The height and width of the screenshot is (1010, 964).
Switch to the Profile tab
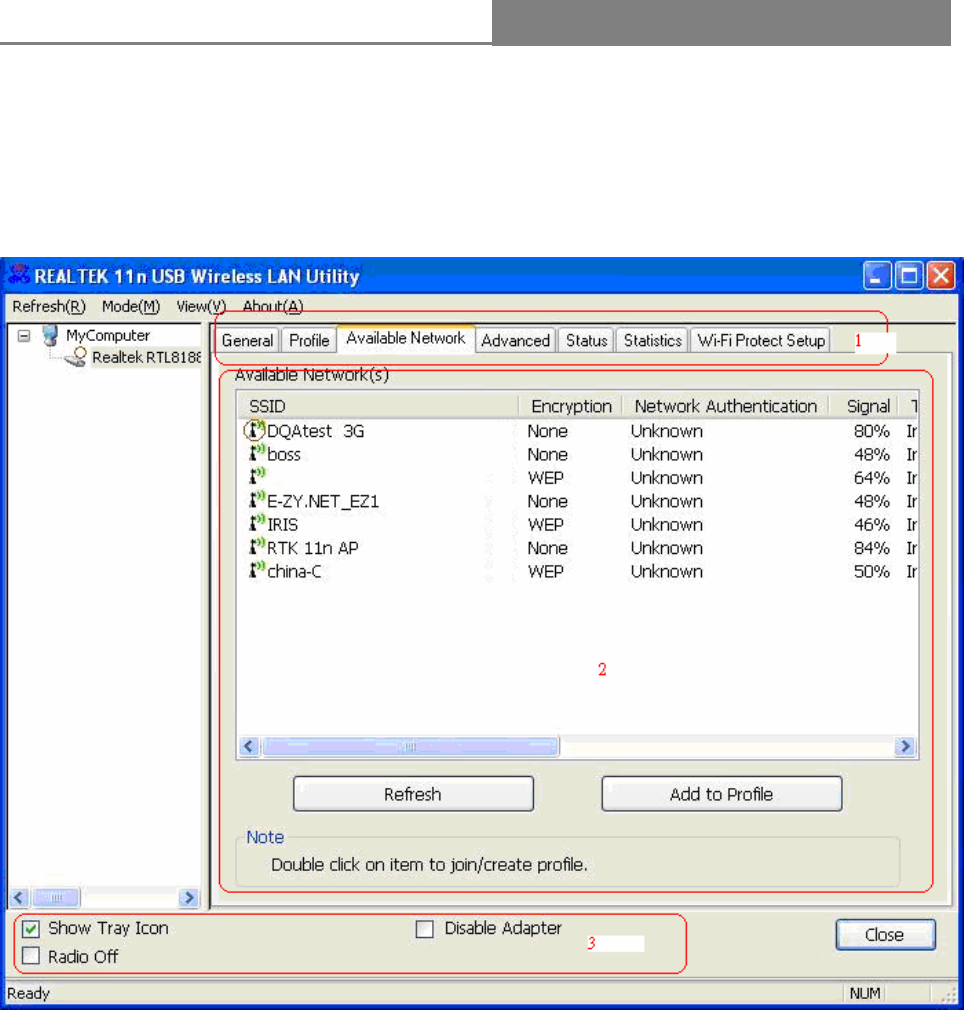[x=309, y=340]
